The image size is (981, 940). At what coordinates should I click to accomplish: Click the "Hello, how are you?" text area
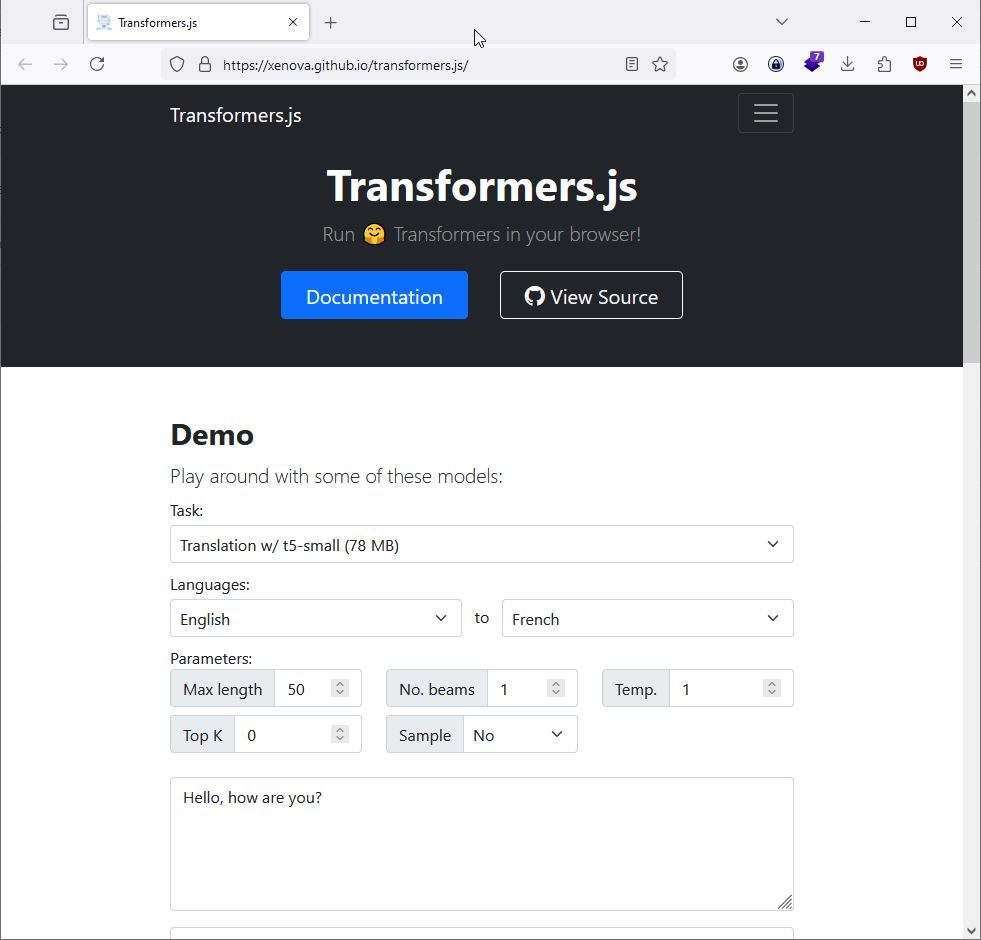[x=482, y=844]
